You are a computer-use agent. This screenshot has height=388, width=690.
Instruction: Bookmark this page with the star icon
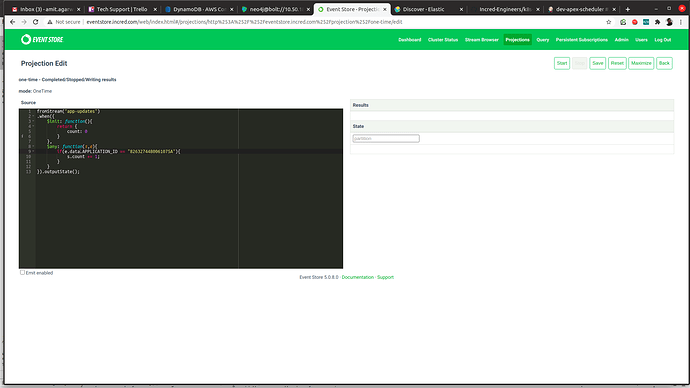609,22
